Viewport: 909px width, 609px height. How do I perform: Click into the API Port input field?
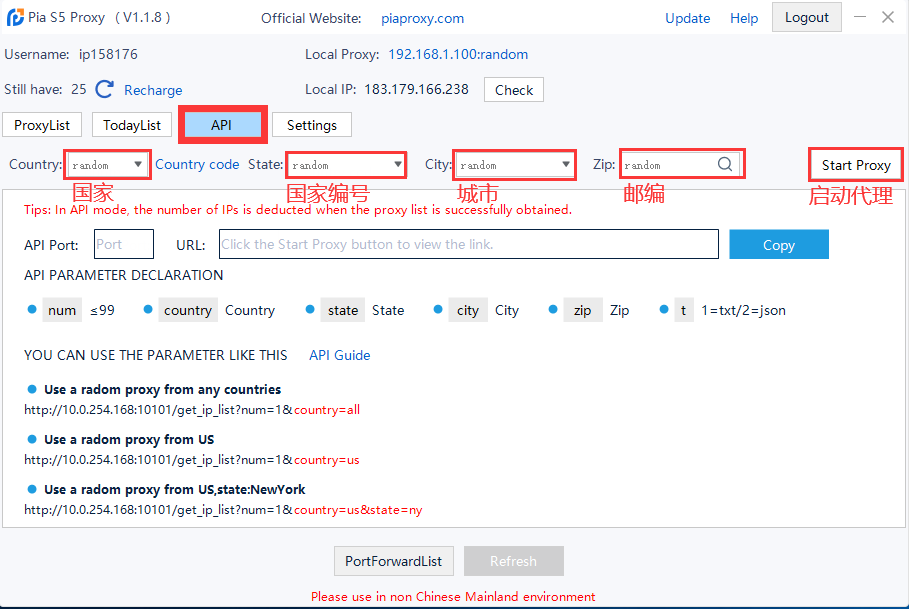(124, 245)
